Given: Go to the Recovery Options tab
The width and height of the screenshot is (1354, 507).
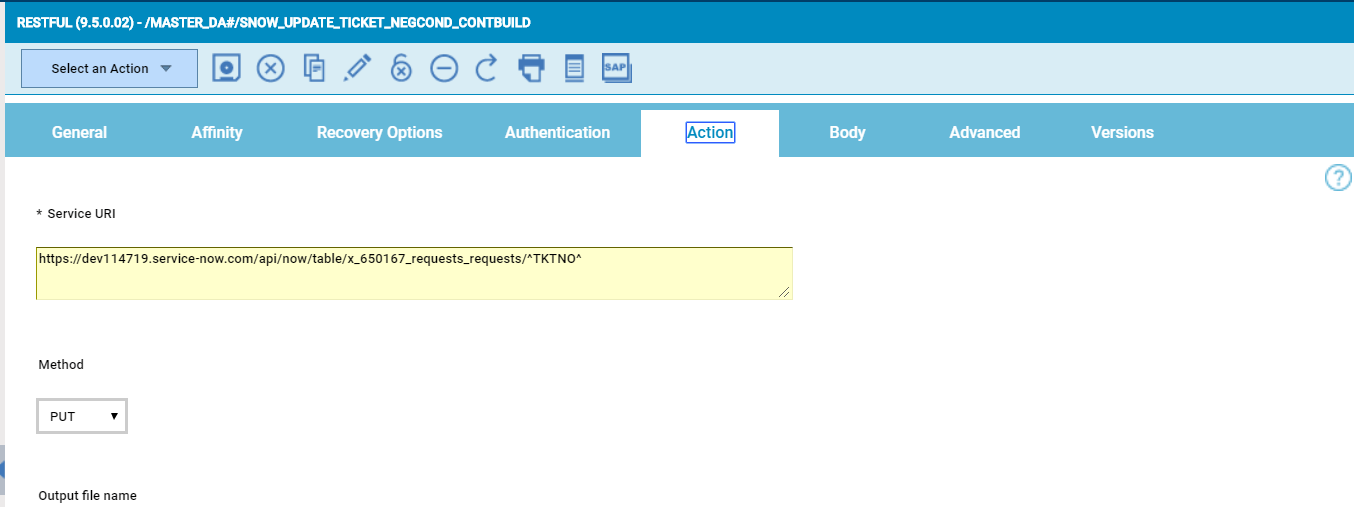Looking at the screenshot, I should tap(379, 133).
